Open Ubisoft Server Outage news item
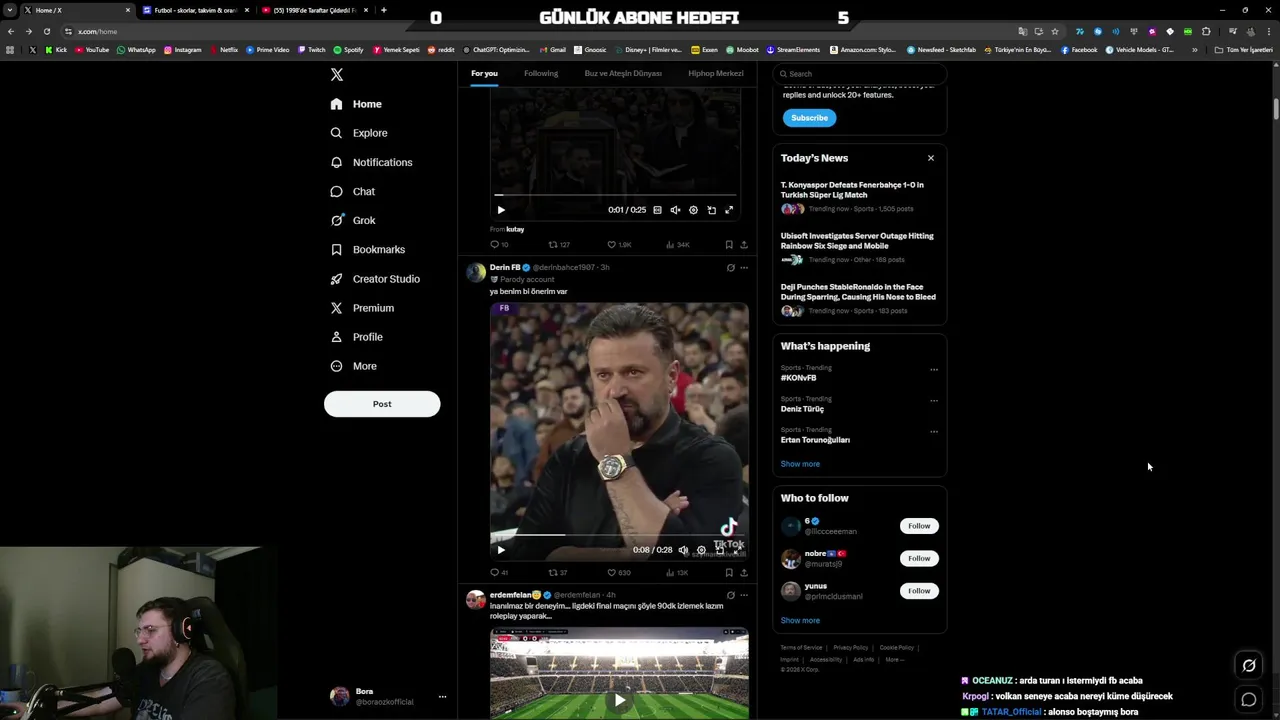 tap(859, 248)
